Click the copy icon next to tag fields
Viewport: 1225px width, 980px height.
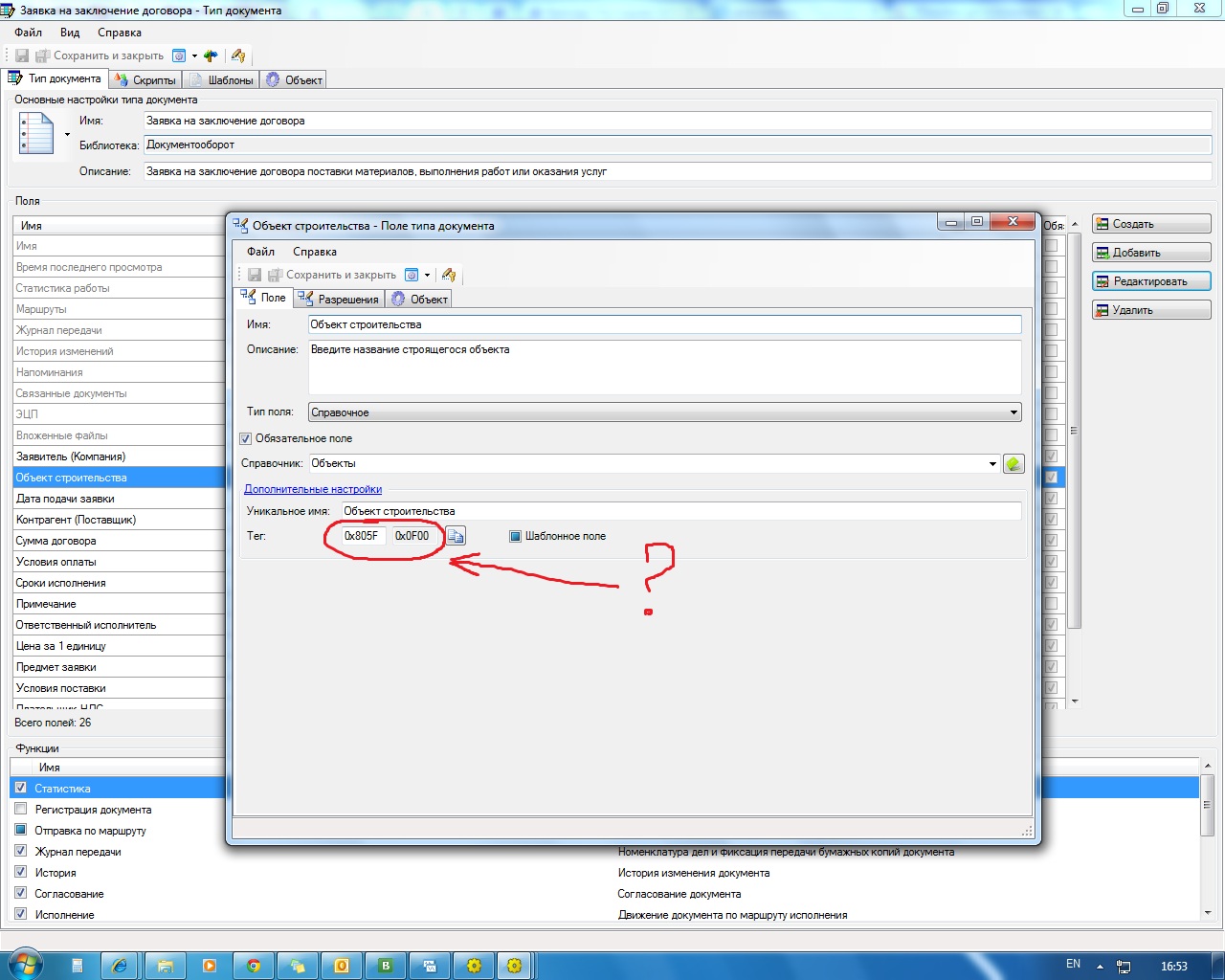coord(456,536)
